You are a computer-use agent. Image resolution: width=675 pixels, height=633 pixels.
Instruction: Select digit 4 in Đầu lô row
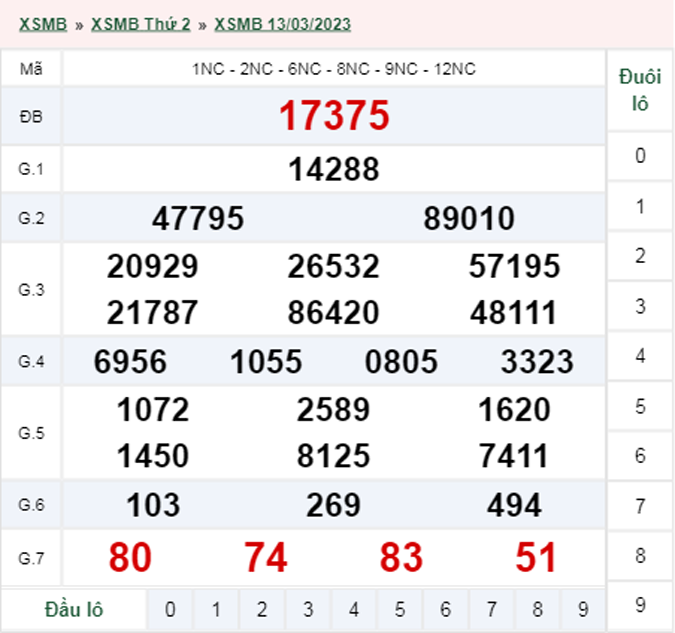354,609
